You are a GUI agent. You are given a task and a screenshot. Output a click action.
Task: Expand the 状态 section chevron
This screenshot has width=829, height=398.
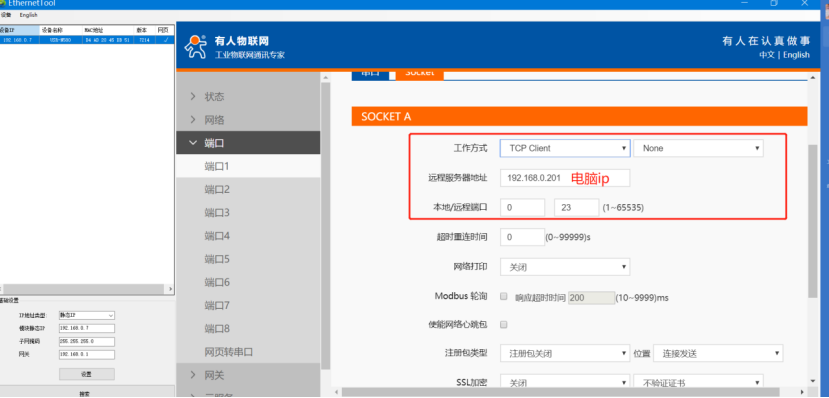[x=193, y=97]
